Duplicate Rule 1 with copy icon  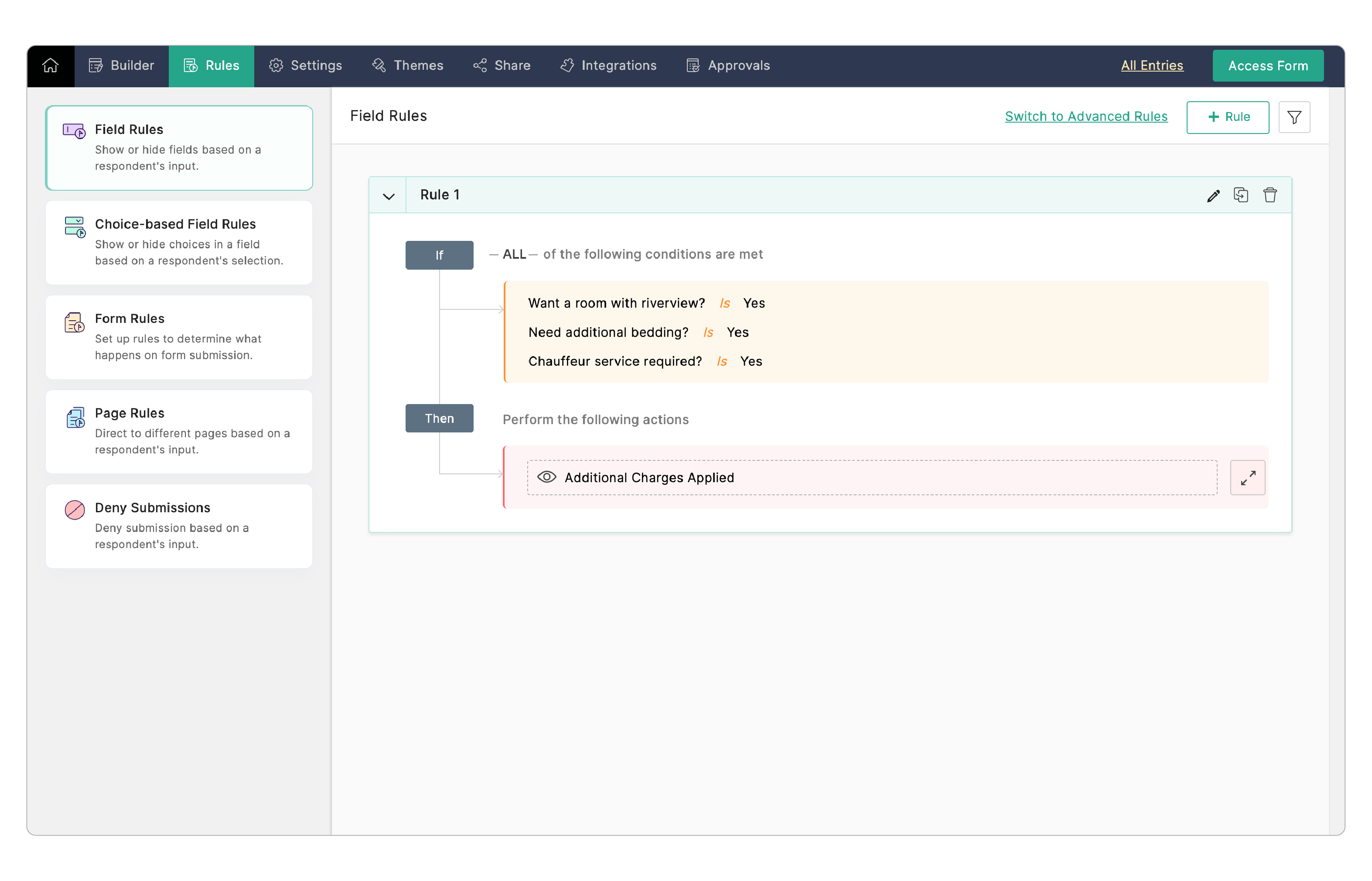click(x=1241, y=195)
